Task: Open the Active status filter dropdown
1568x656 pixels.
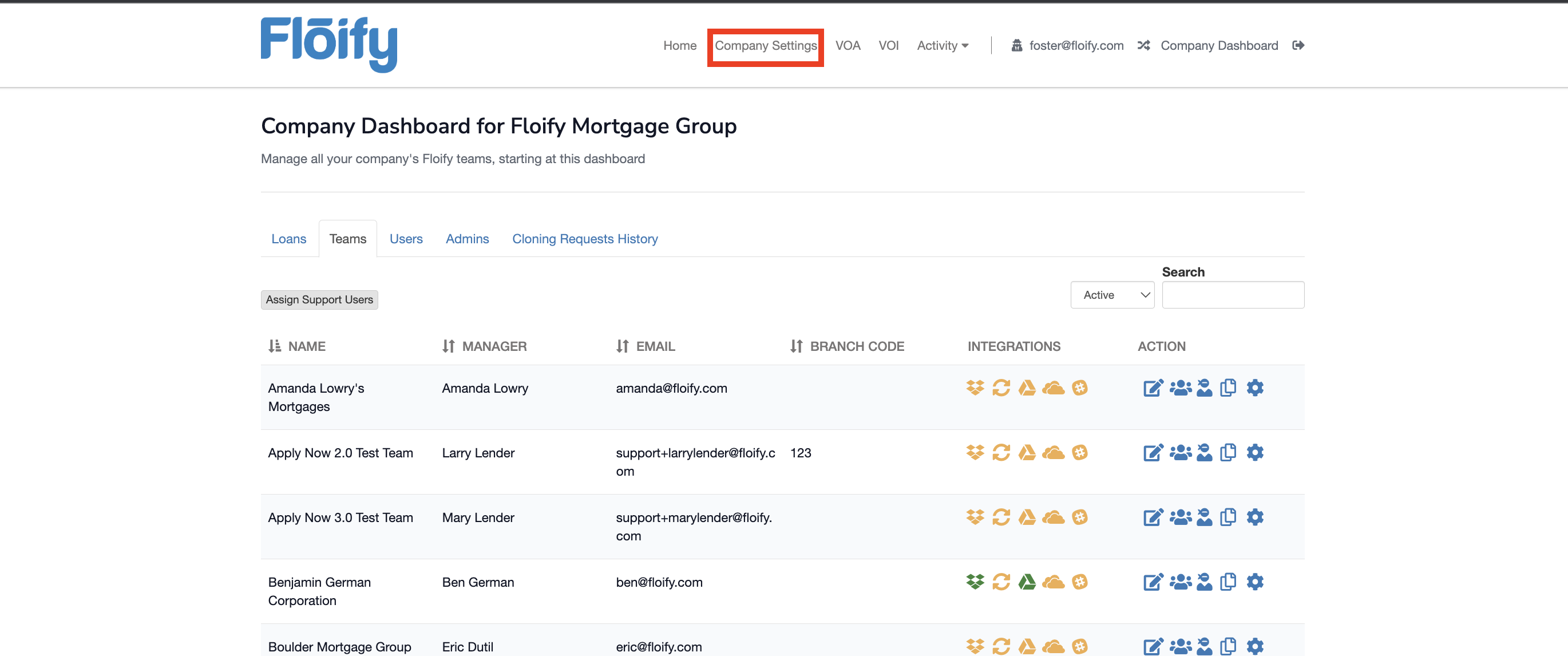Action: pos(1112,294)
